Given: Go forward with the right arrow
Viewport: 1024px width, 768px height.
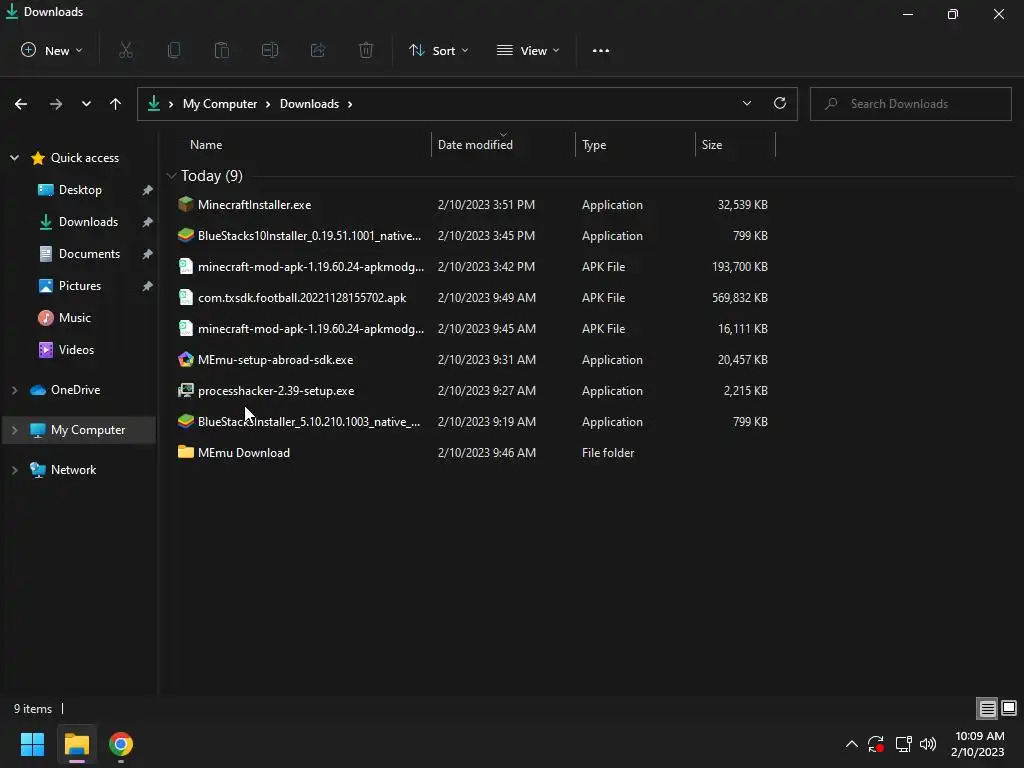Looking at the screenshot, I should (x=56, y=104).
